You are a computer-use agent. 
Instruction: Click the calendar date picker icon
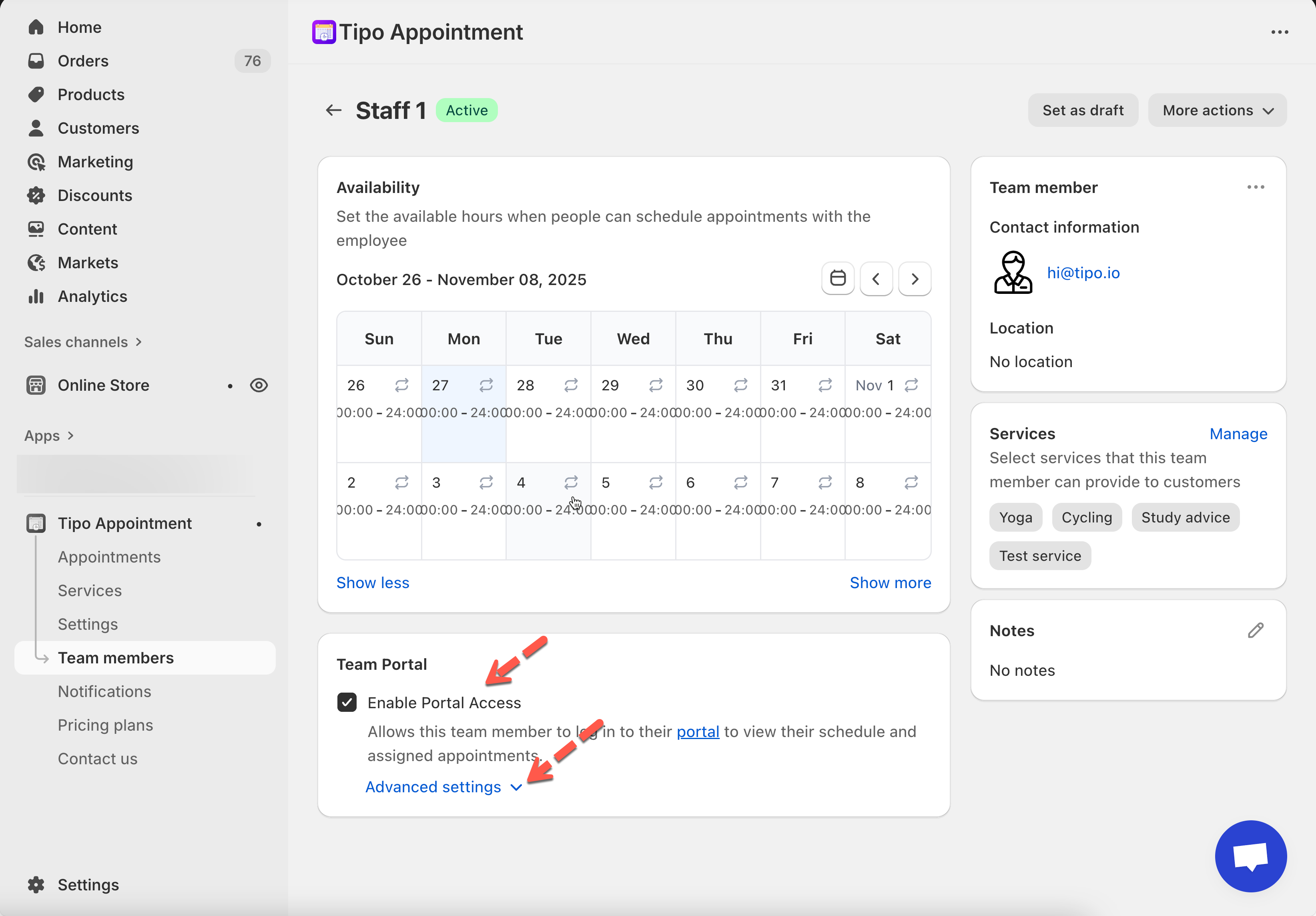(x=837, y=279)
